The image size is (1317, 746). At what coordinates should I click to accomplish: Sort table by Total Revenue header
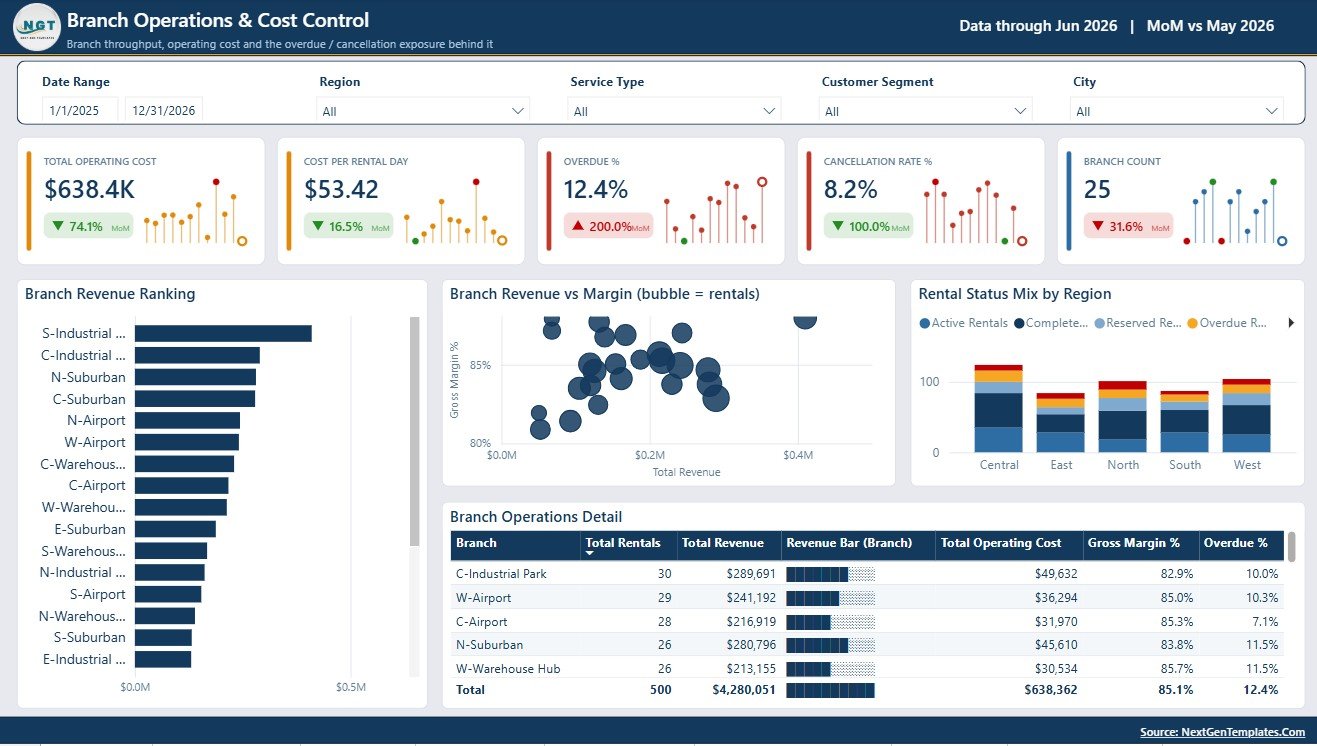728,543
